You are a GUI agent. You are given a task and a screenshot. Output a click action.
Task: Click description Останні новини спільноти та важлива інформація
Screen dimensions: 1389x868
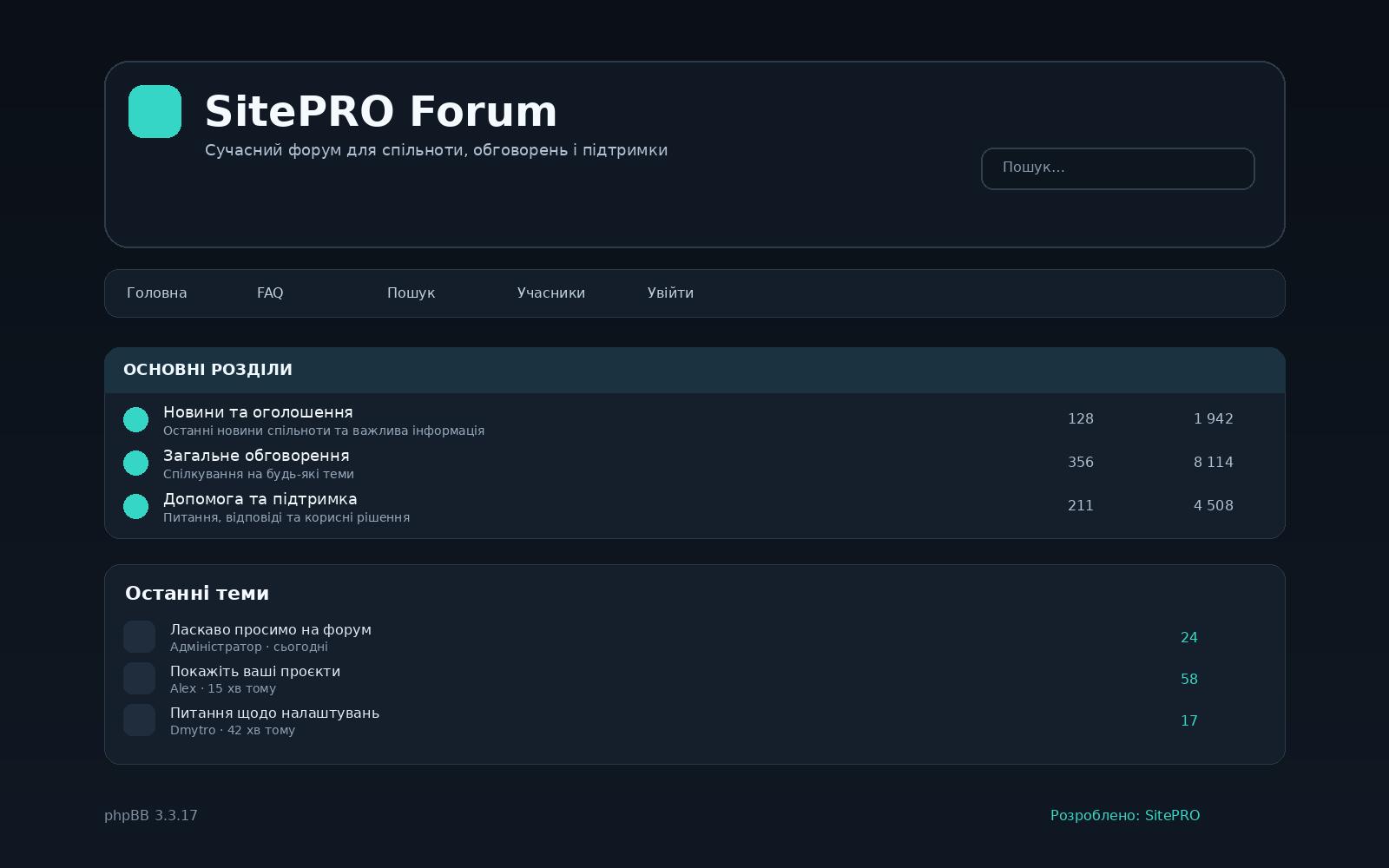[x=324, y=431]
